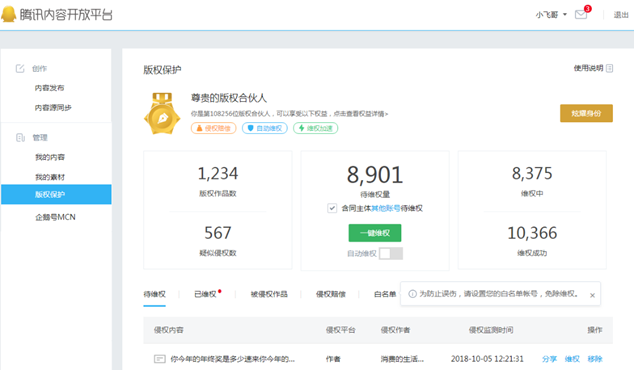634x370 pixels.
Task: Close the whitelist tip popup
Action: tap(592, 295)
